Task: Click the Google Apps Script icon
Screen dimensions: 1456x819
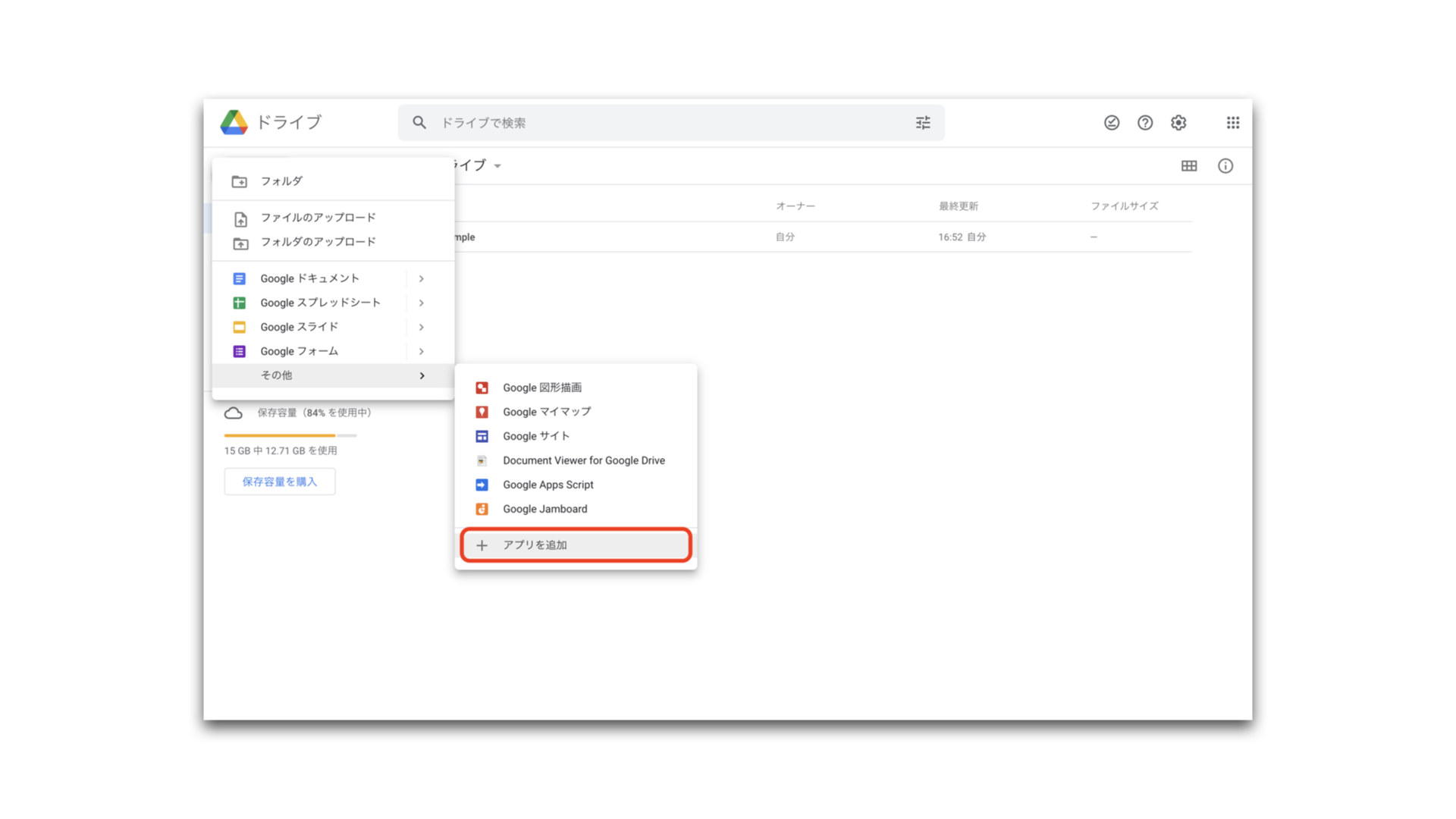Action: tap(482, 485)
